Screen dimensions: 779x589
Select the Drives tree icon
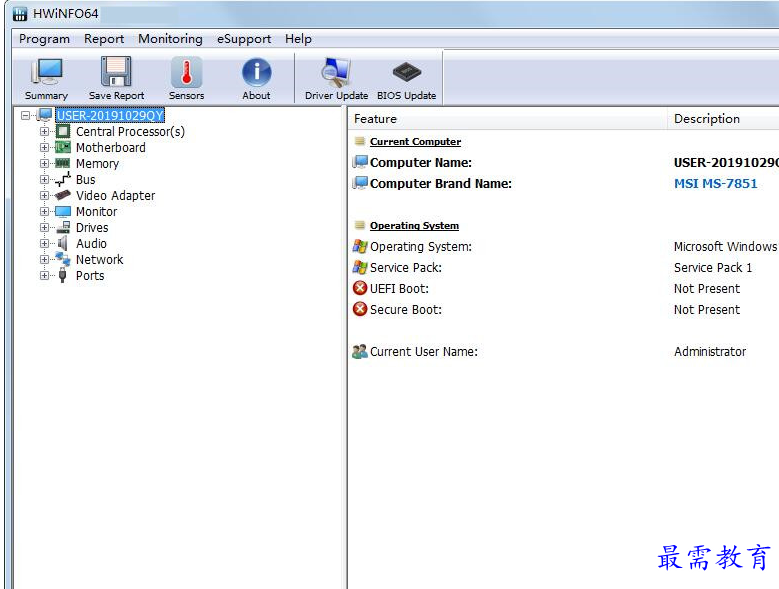pos(63,227)
